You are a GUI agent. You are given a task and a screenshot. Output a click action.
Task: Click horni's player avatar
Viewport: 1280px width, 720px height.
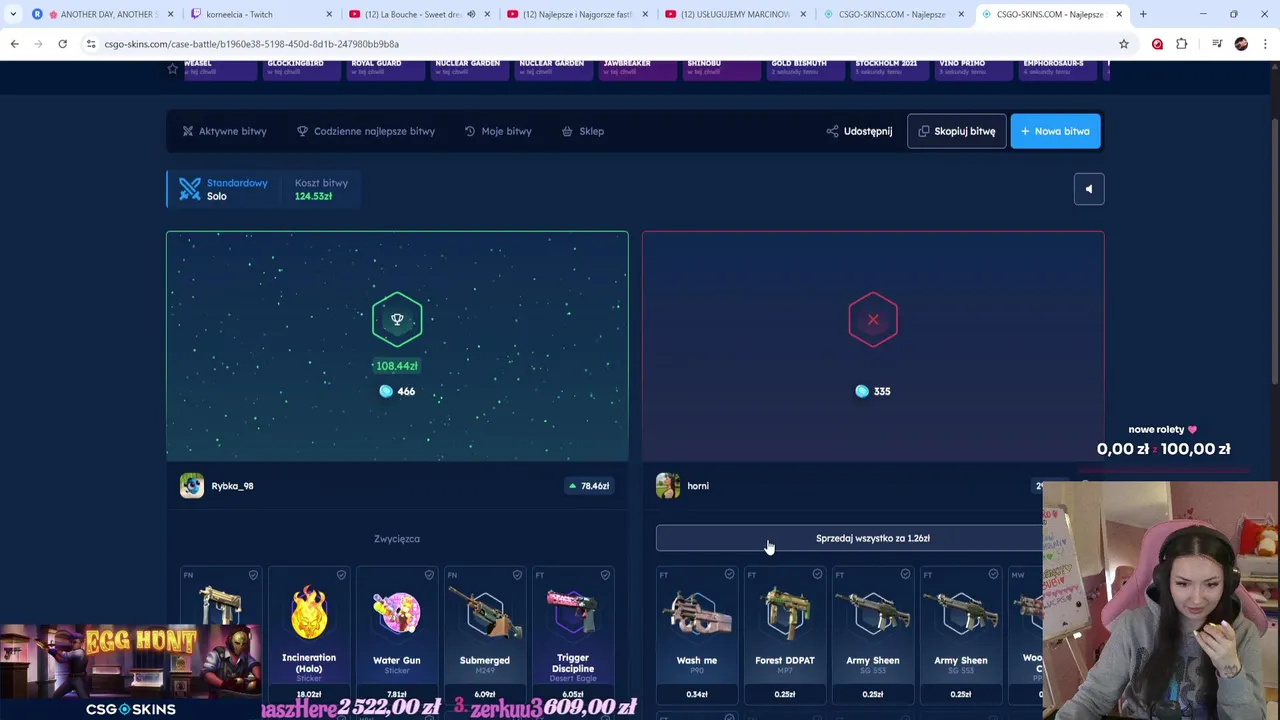coord(667,486)
